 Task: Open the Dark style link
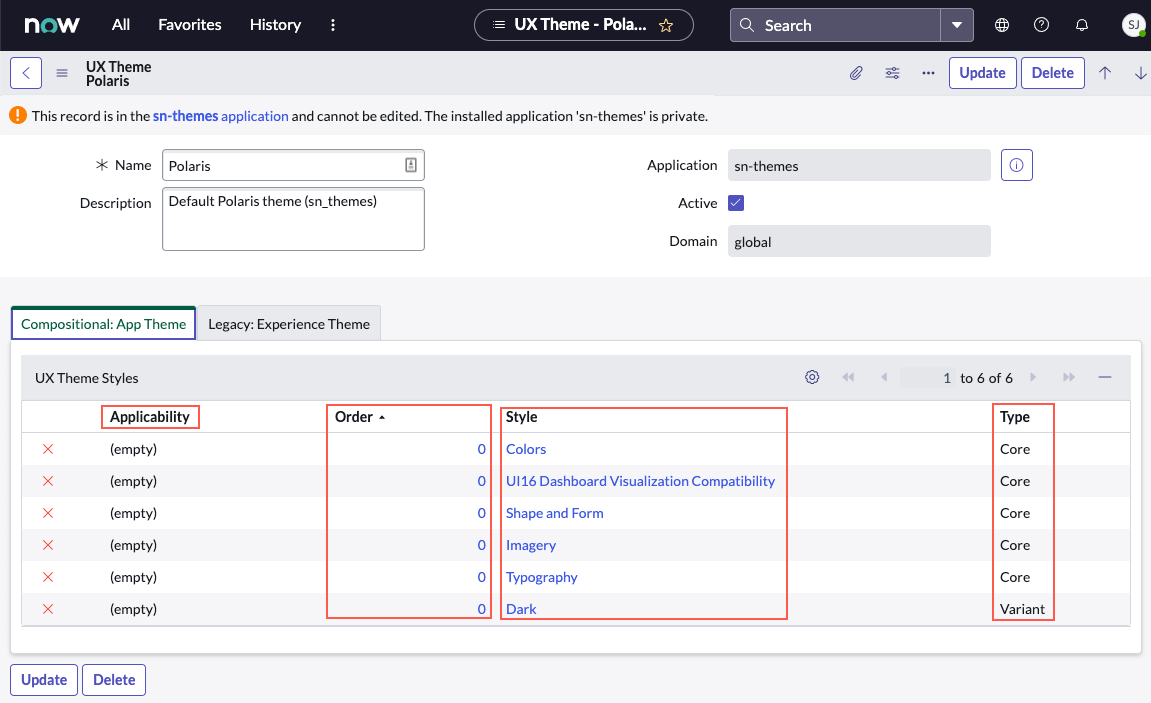pyautogui.click(x=521, y=609)
